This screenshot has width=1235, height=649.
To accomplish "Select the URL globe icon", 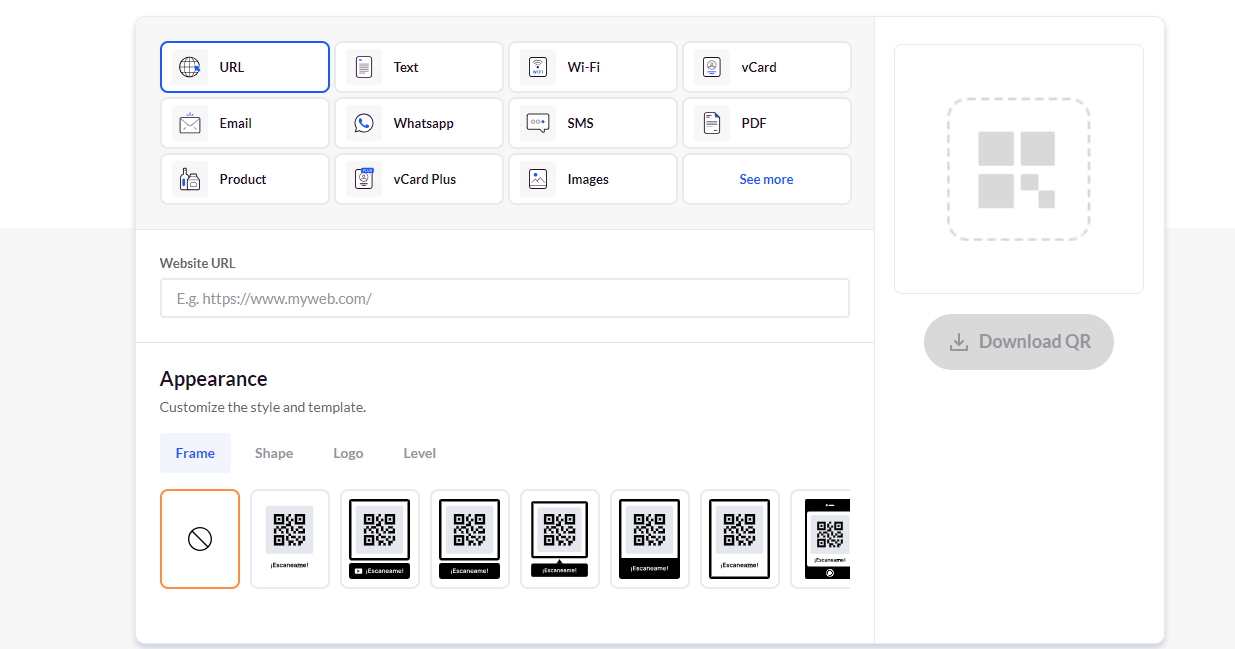I will pos(190,67).
